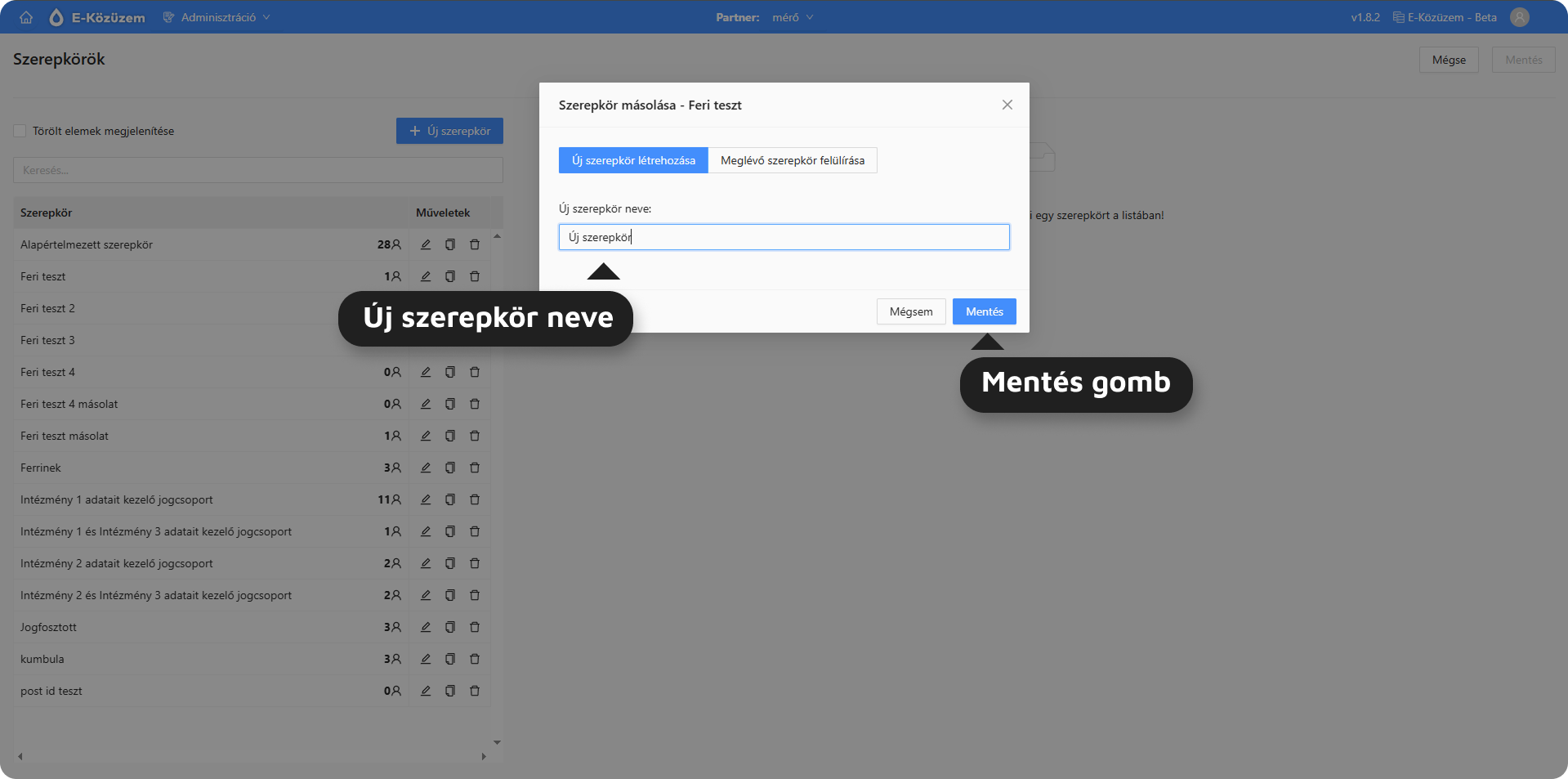Close the Szerepkör másolása dialog
The height and width of the screenshot is (779, 1568).
tap(1007, 105)
